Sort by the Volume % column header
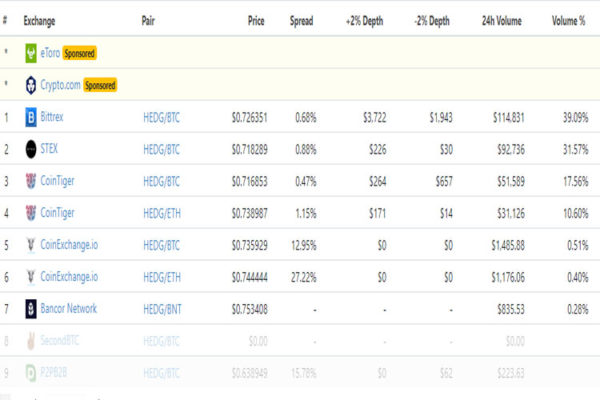The width and height of the screenshot is (600, 400). [568, 21]
